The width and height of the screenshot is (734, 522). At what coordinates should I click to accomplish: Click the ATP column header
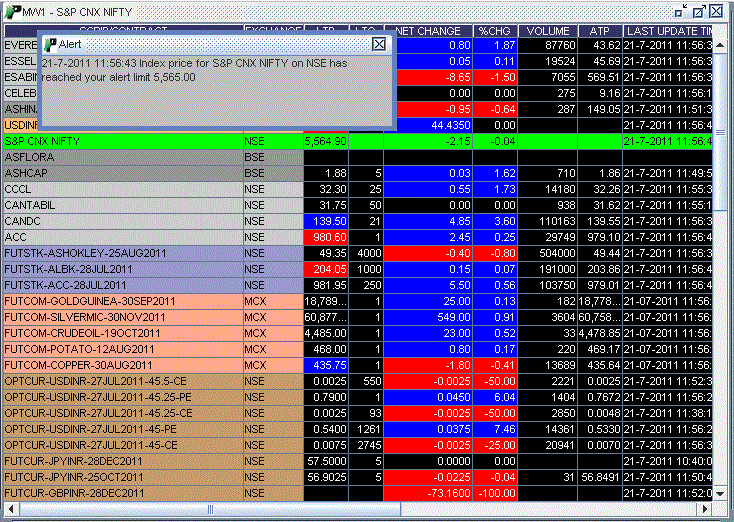coord(600,32)
